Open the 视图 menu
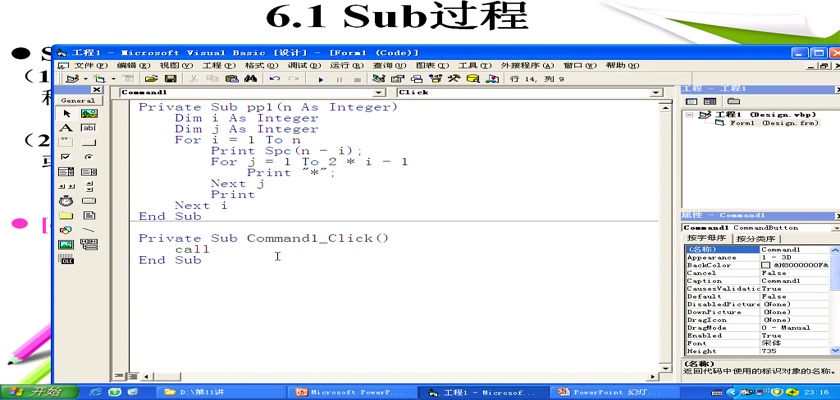The image size is (840, 400). coord(176,65)
